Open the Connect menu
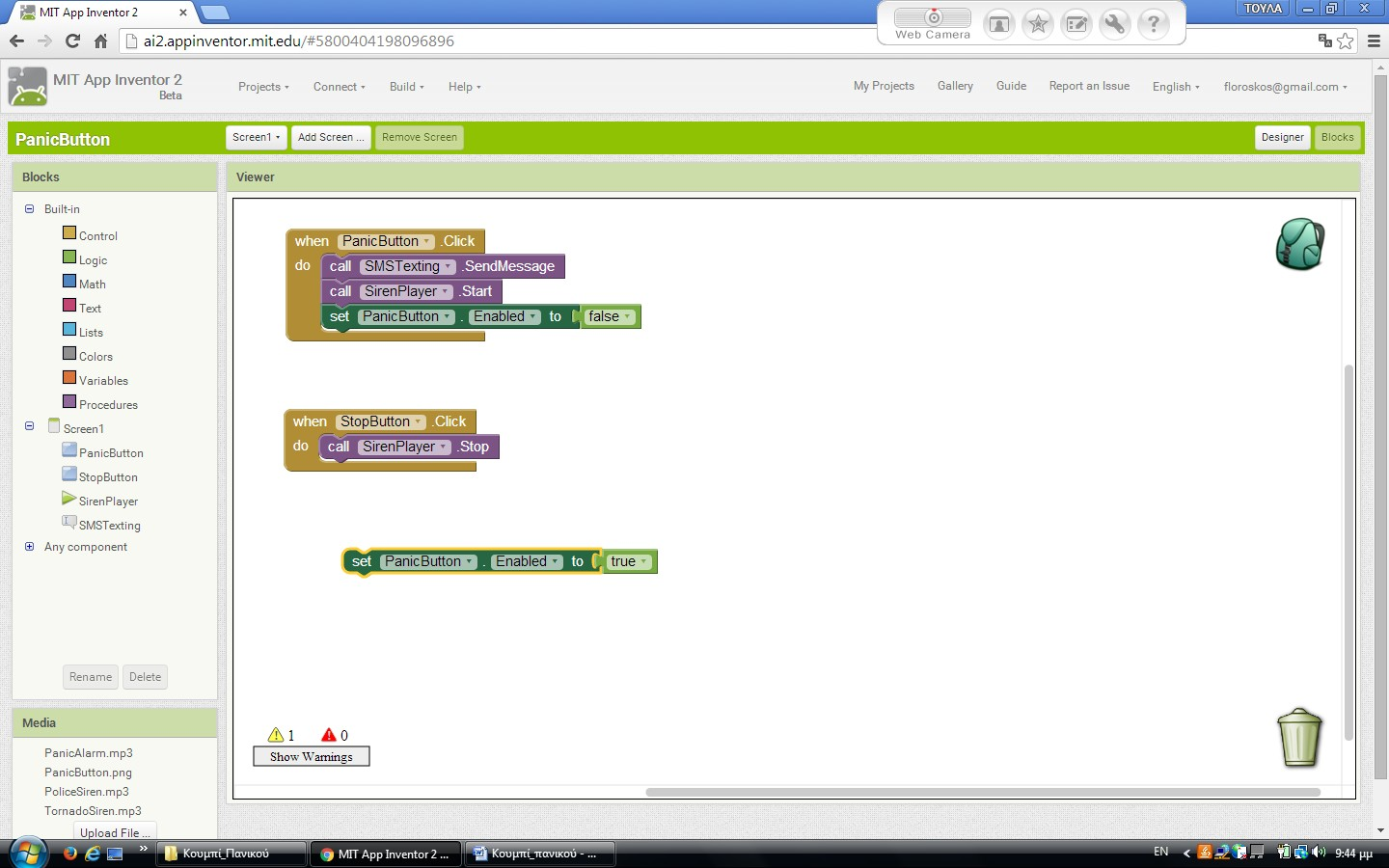Viewport: 1389px width, 868px height. 340,87
